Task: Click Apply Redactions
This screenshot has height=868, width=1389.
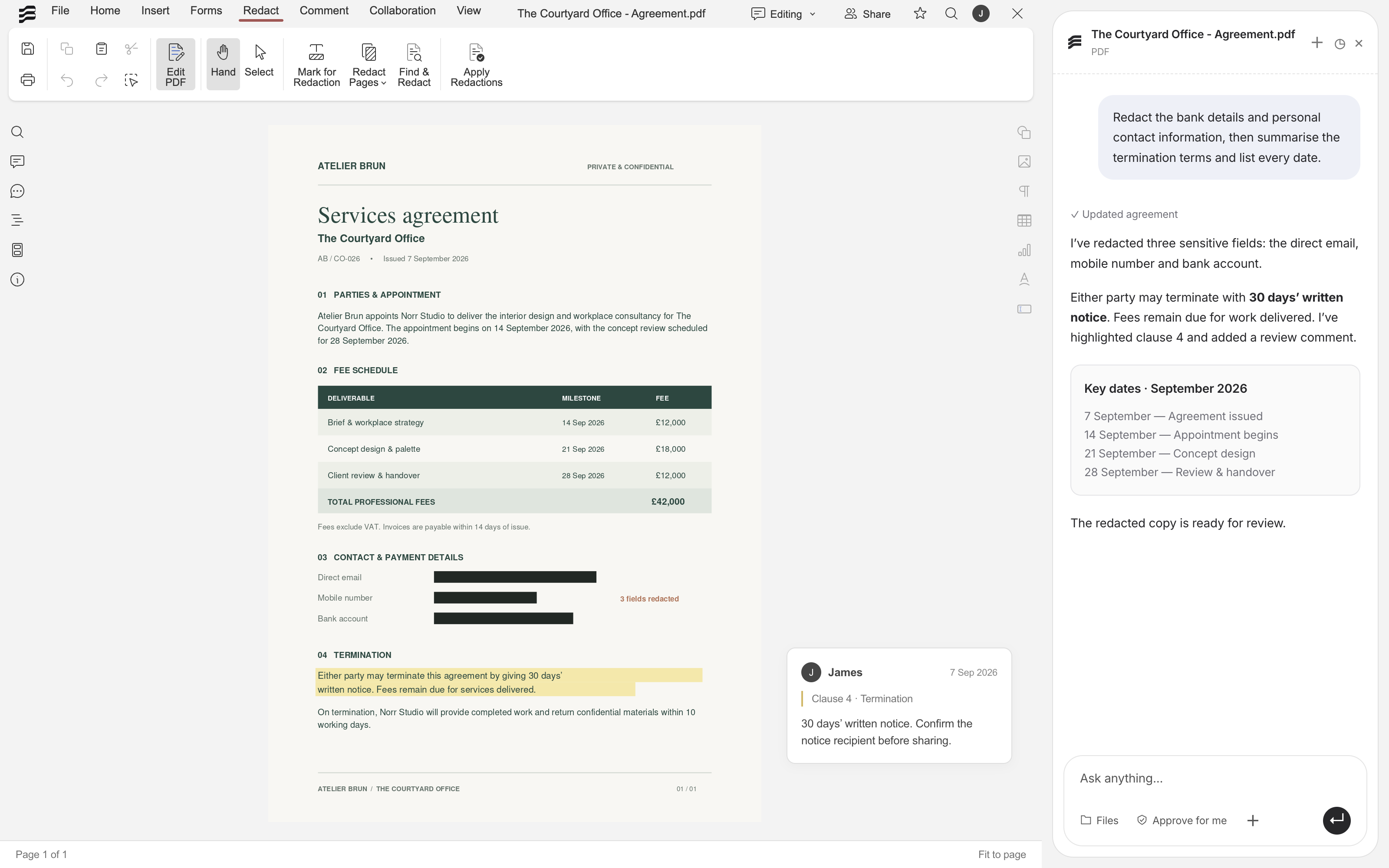Action: tap(477, 65)
